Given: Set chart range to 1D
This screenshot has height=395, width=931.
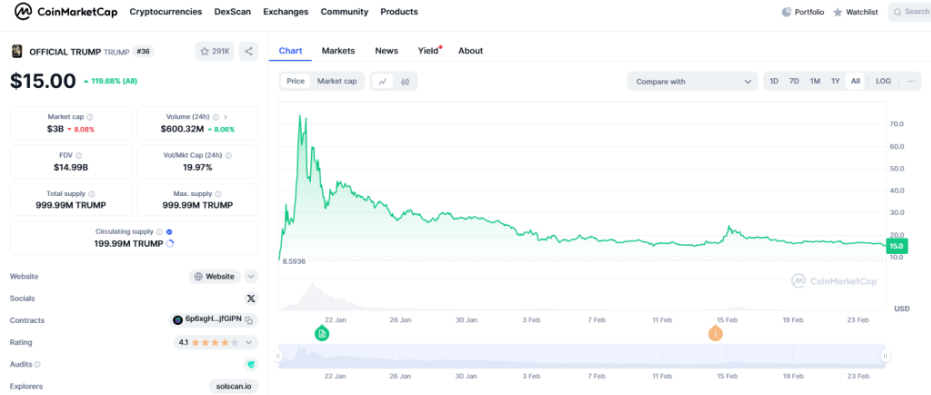Looking at the screenshot, I should [774, 81].
